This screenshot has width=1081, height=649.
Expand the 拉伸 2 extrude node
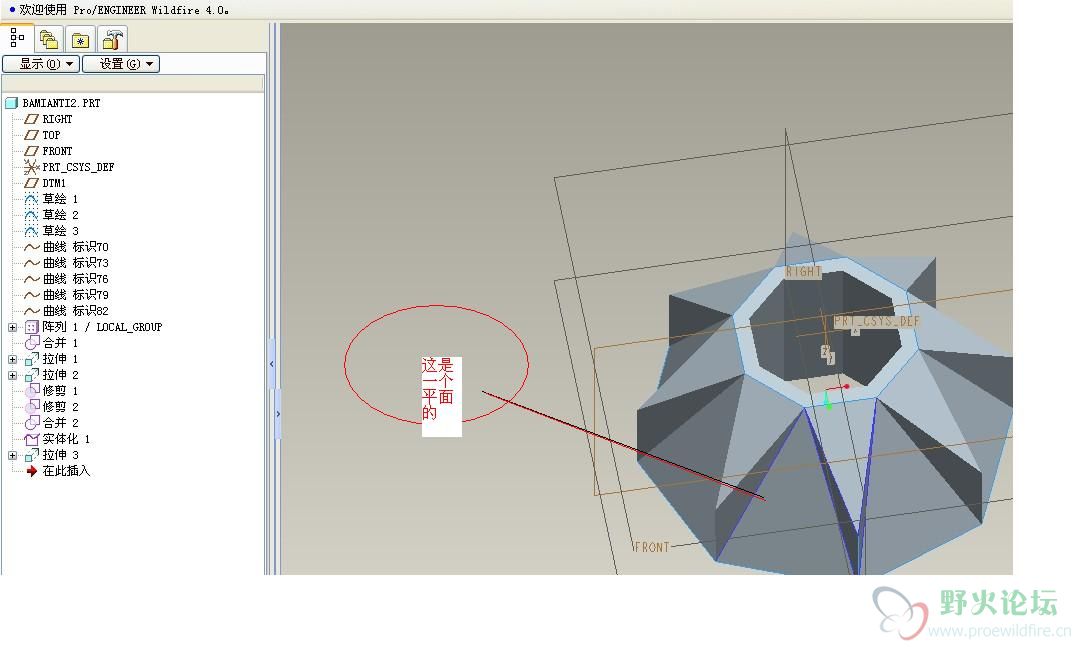click(x=12, y=375)
